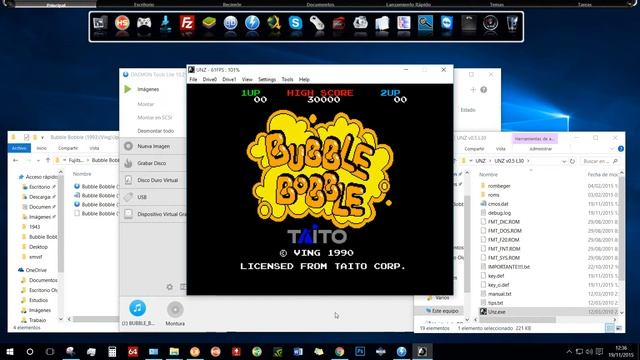
Task: Select 1943 folder in left Explorer tree
Action: point(34,227)
